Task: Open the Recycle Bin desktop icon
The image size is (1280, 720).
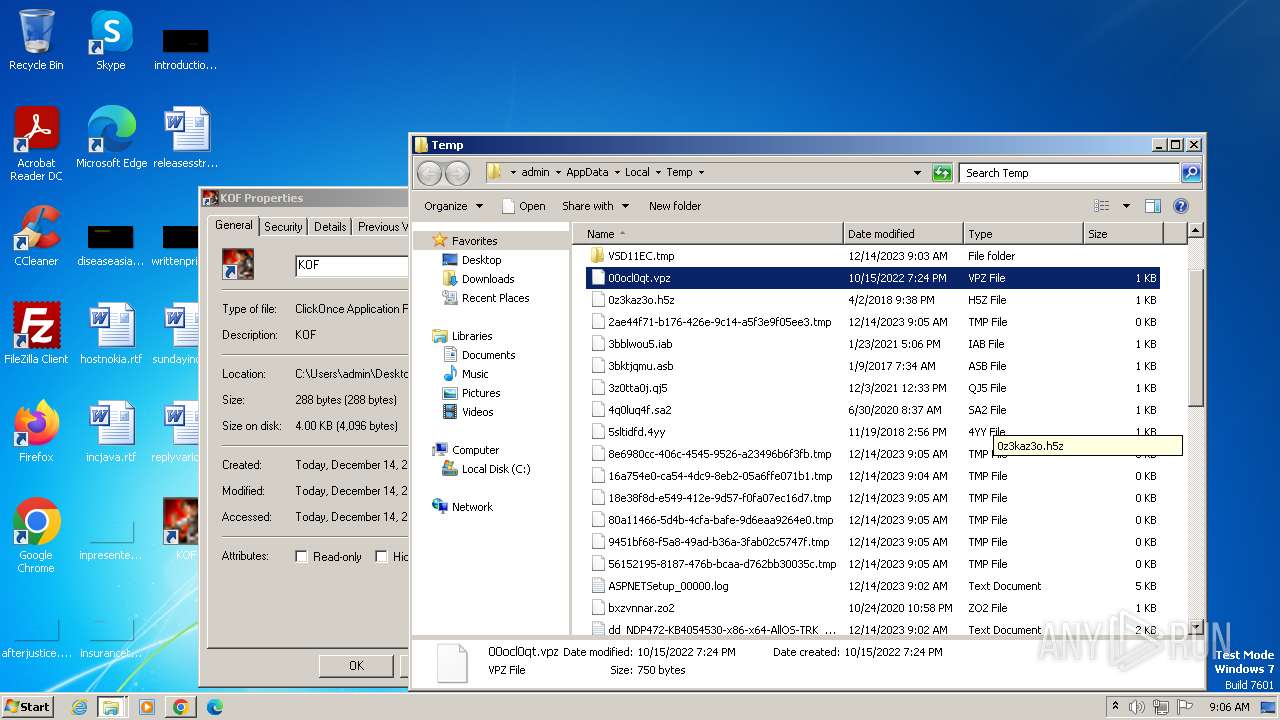Action: pos(36,40)
